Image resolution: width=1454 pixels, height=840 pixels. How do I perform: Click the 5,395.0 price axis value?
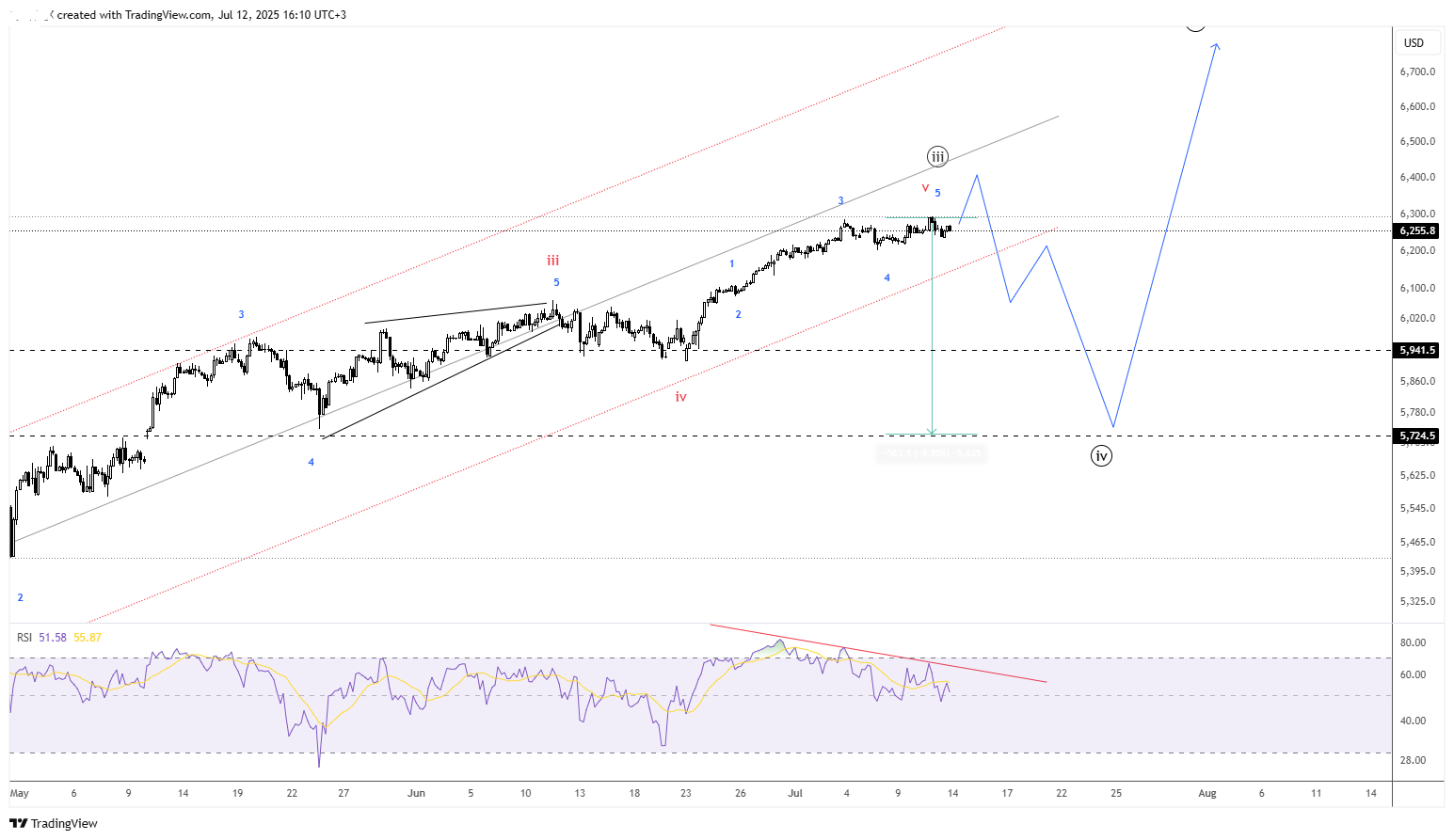pyautogui.click(x=1417, y=571)
